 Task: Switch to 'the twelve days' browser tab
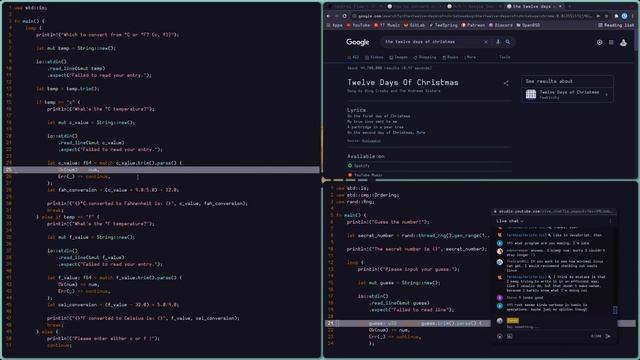pyautogui.click(x=534, y=6)
